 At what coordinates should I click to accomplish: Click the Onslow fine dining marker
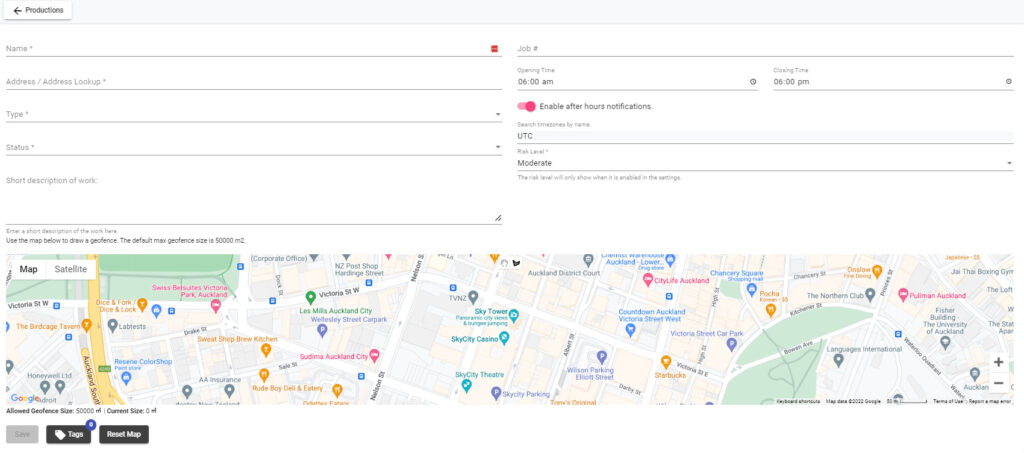(x=877, y=270)
